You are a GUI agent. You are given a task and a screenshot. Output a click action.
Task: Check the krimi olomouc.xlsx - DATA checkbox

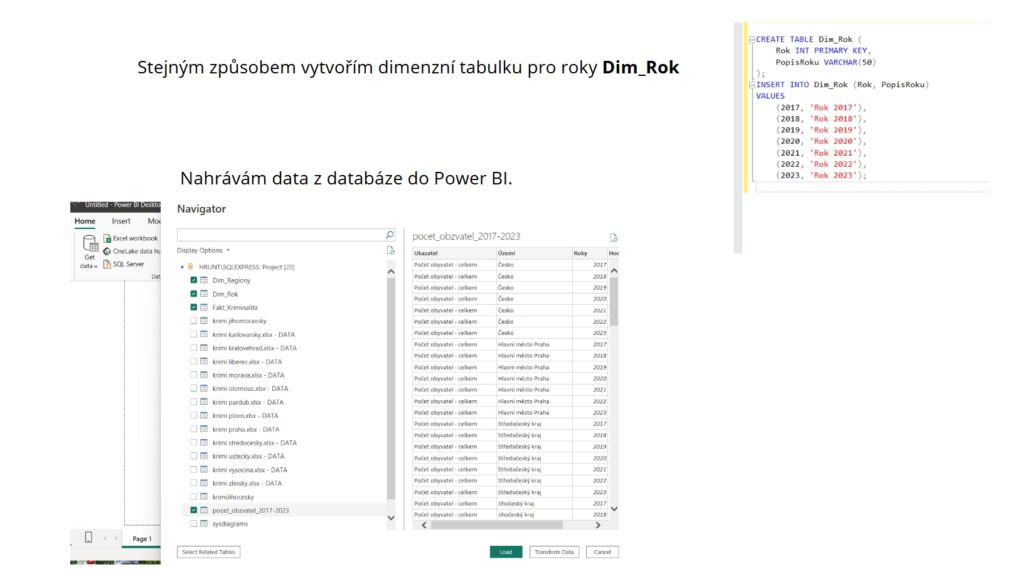tap(193, 388)
